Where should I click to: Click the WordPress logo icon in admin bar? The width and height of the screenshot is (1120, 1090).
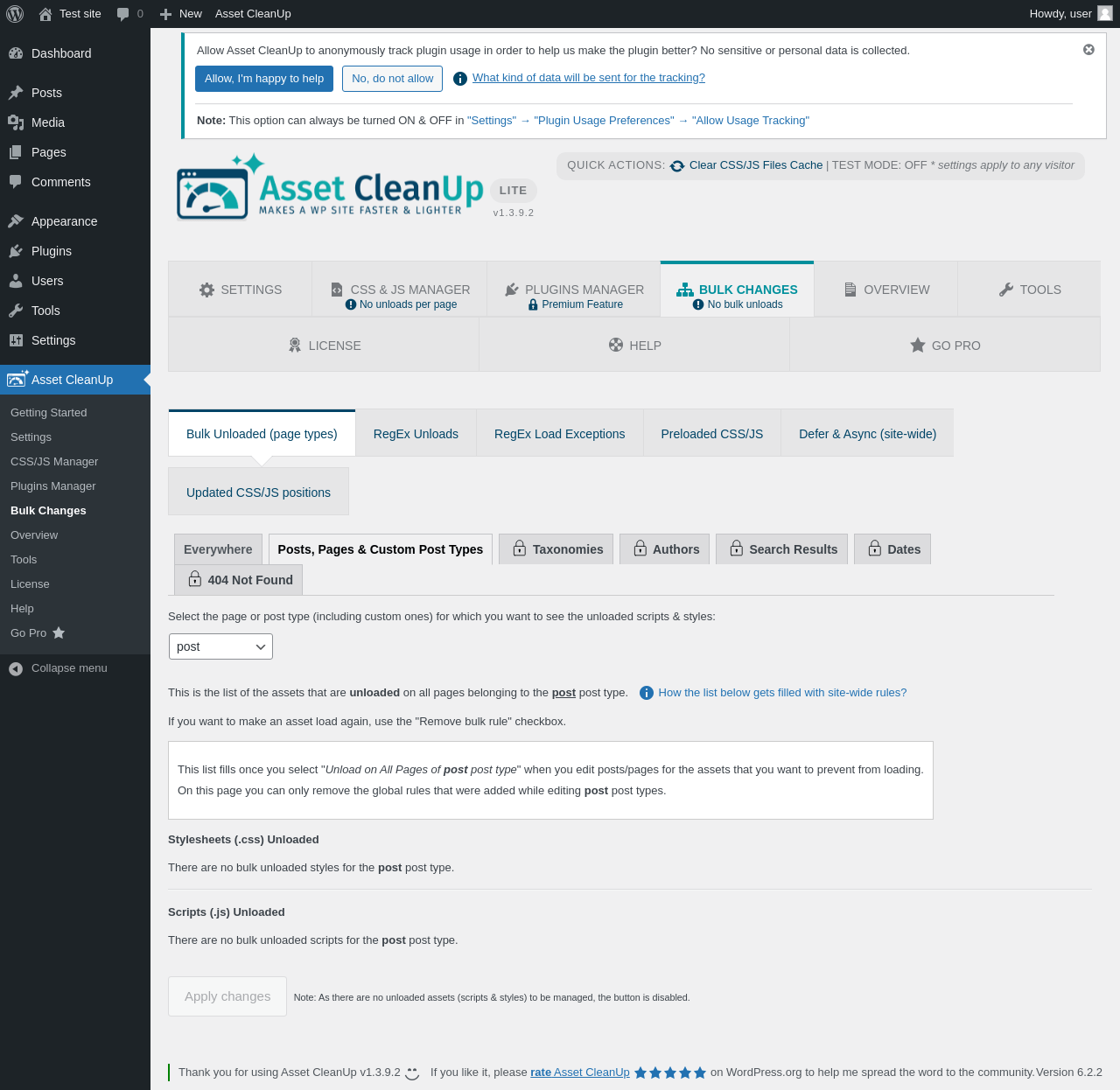(15, 14)
